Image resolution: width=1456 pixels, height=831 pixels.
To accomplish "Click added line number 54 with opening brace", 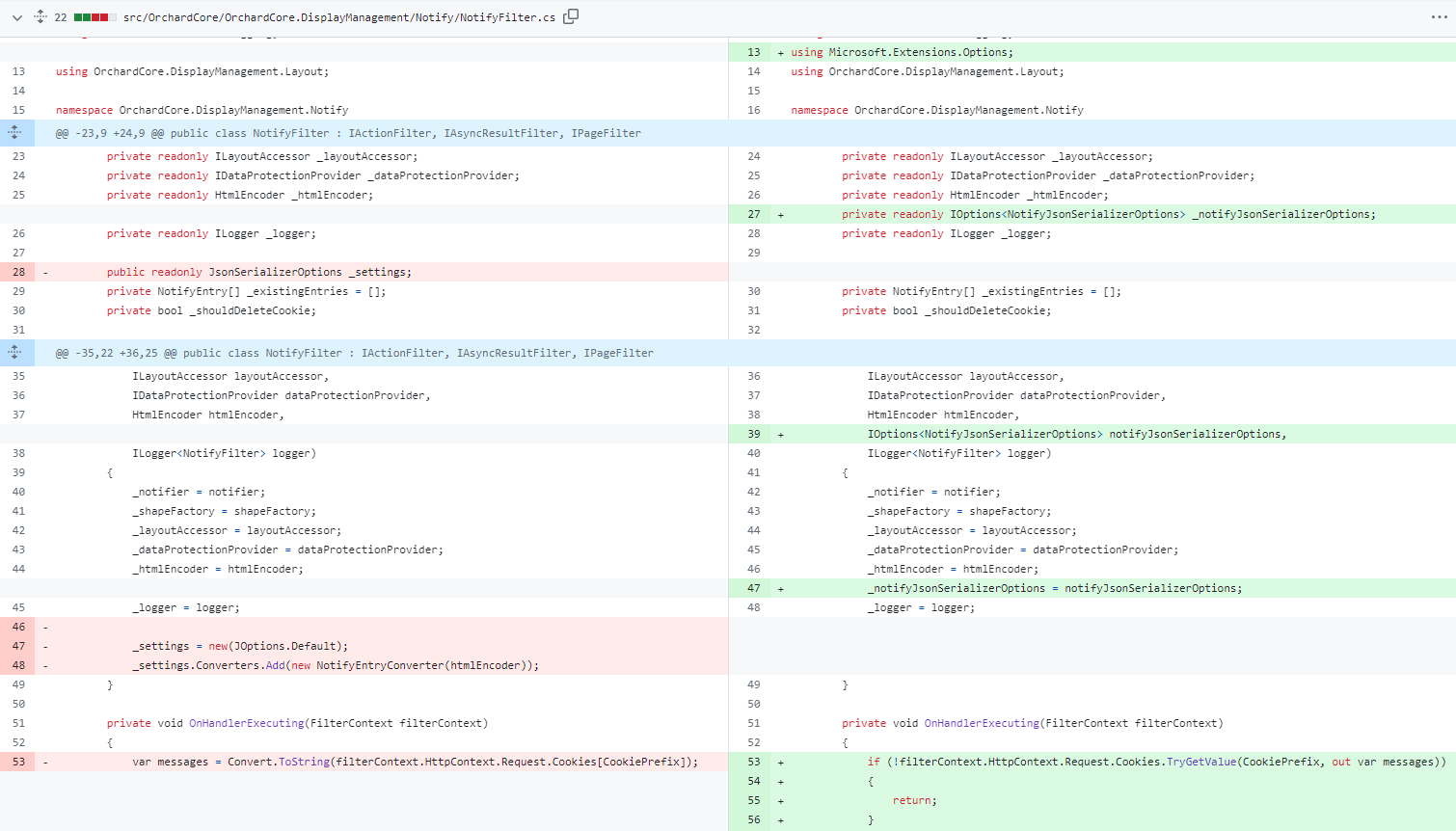I will [753, 781].
